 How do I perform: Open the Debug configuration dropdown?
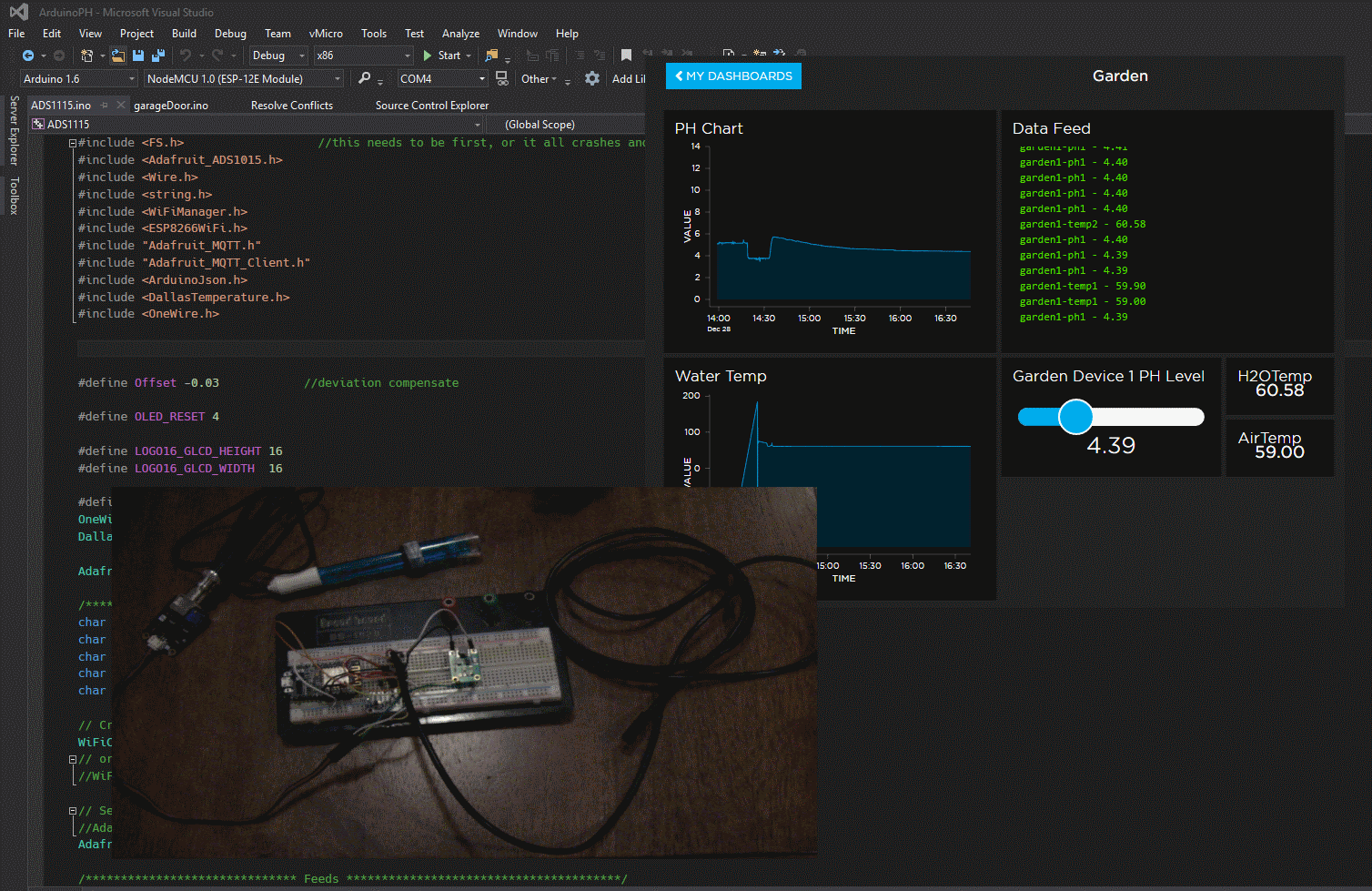[x=278, y=56]
